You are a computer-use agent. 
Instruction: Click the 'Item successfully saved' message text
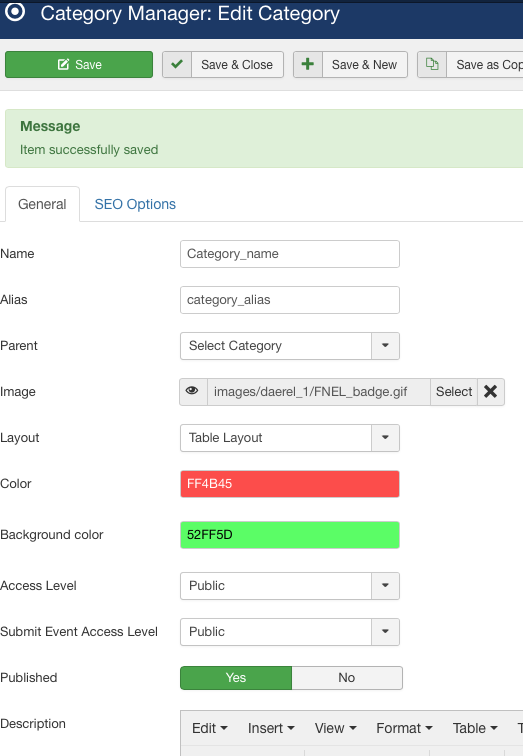coord(89,149)
